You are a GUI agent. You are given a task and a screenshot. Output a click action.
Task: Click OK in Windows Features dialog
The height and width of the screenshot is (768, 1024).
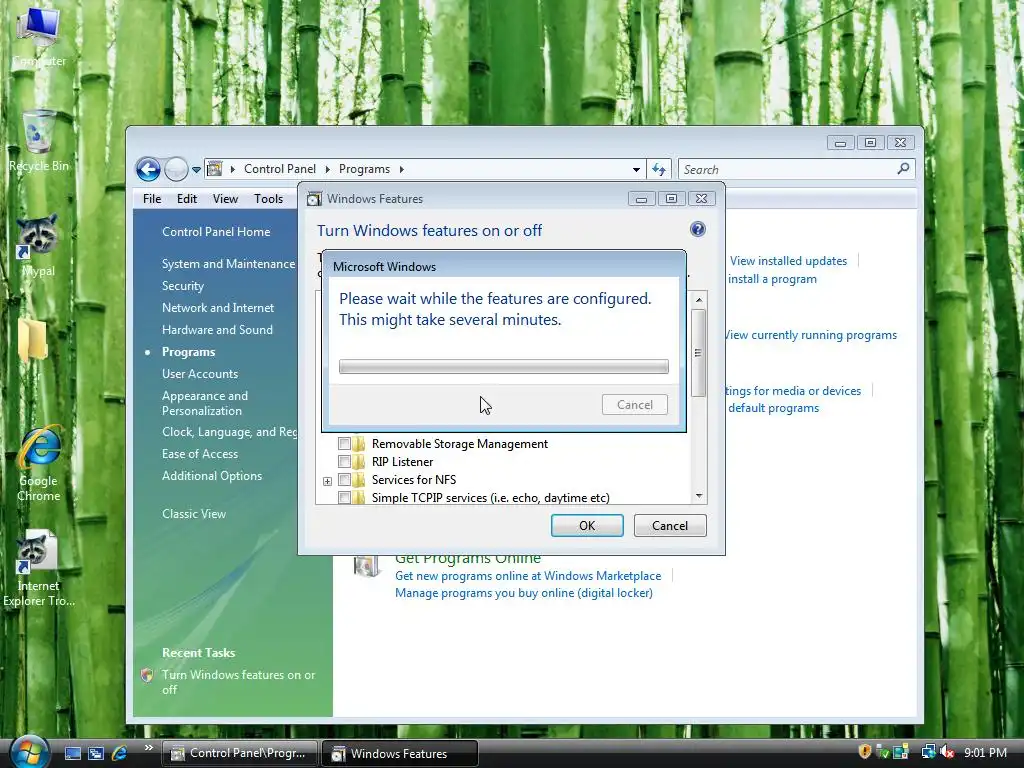[x=587, y=526]
